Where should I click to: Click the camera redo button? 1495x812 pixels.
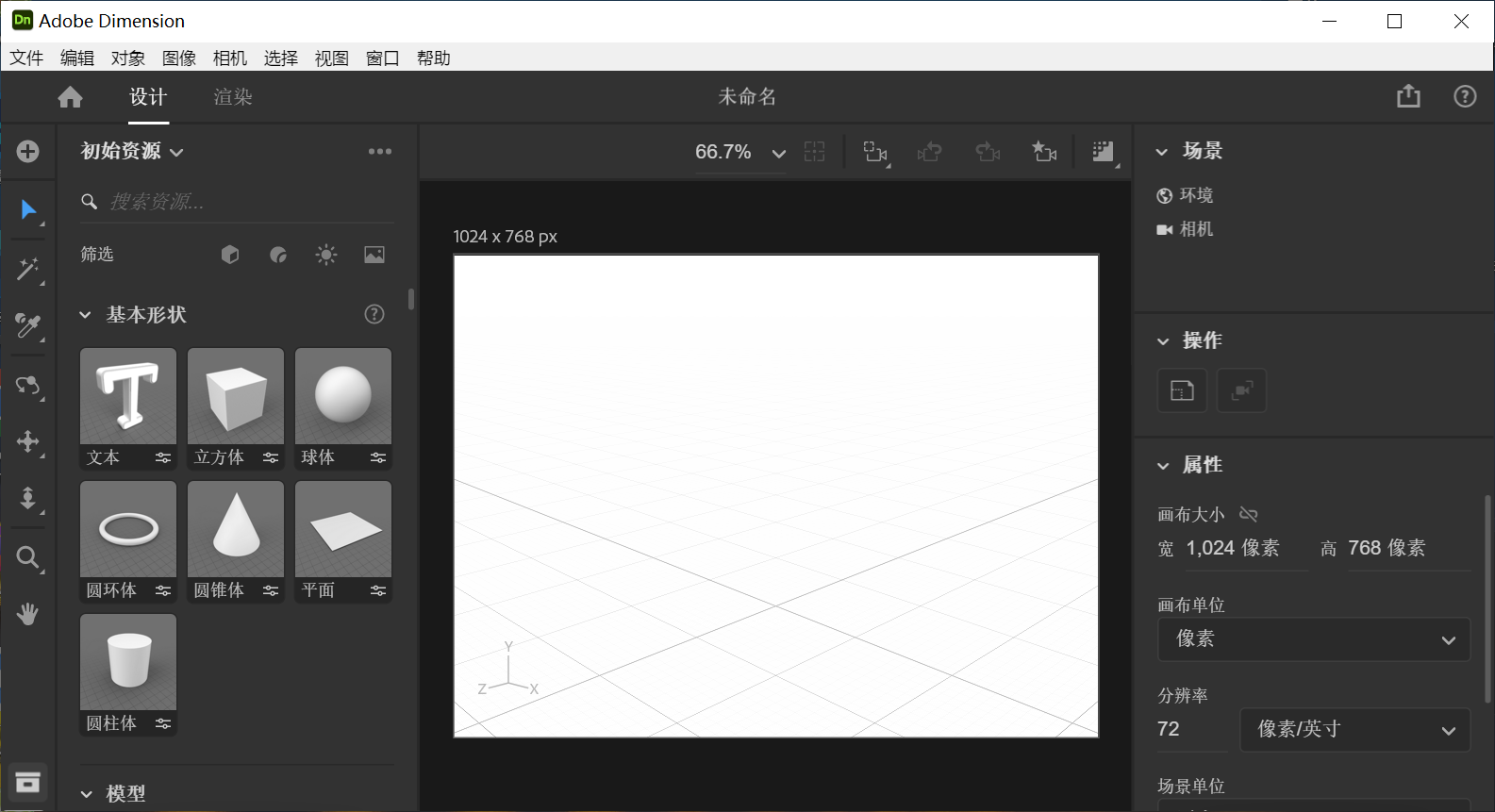tap(988, 152)
